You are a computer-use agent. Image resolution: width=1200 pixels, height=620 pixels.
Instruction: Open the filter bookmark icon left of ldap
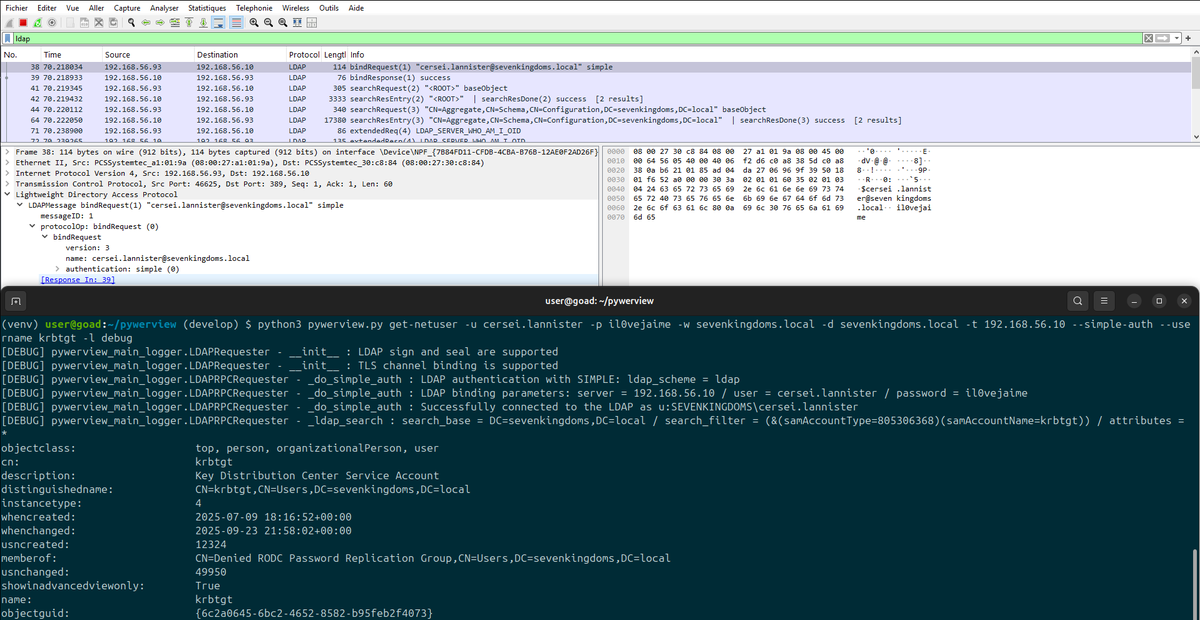tap(8, 38)
